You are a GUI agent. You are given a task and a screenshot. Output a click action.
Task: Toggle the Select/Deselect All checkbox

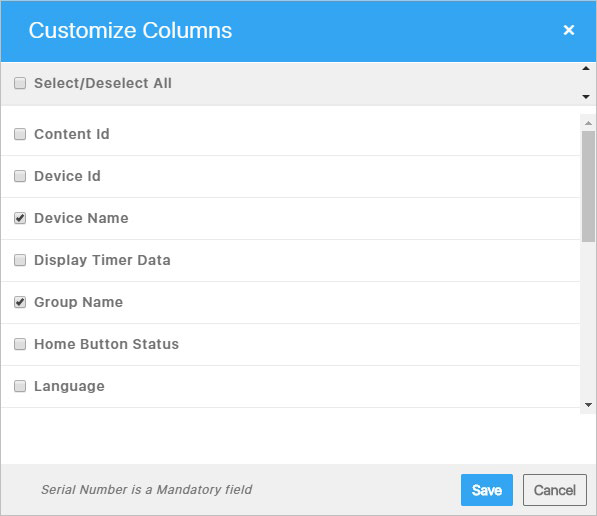[x=20, y=83]
